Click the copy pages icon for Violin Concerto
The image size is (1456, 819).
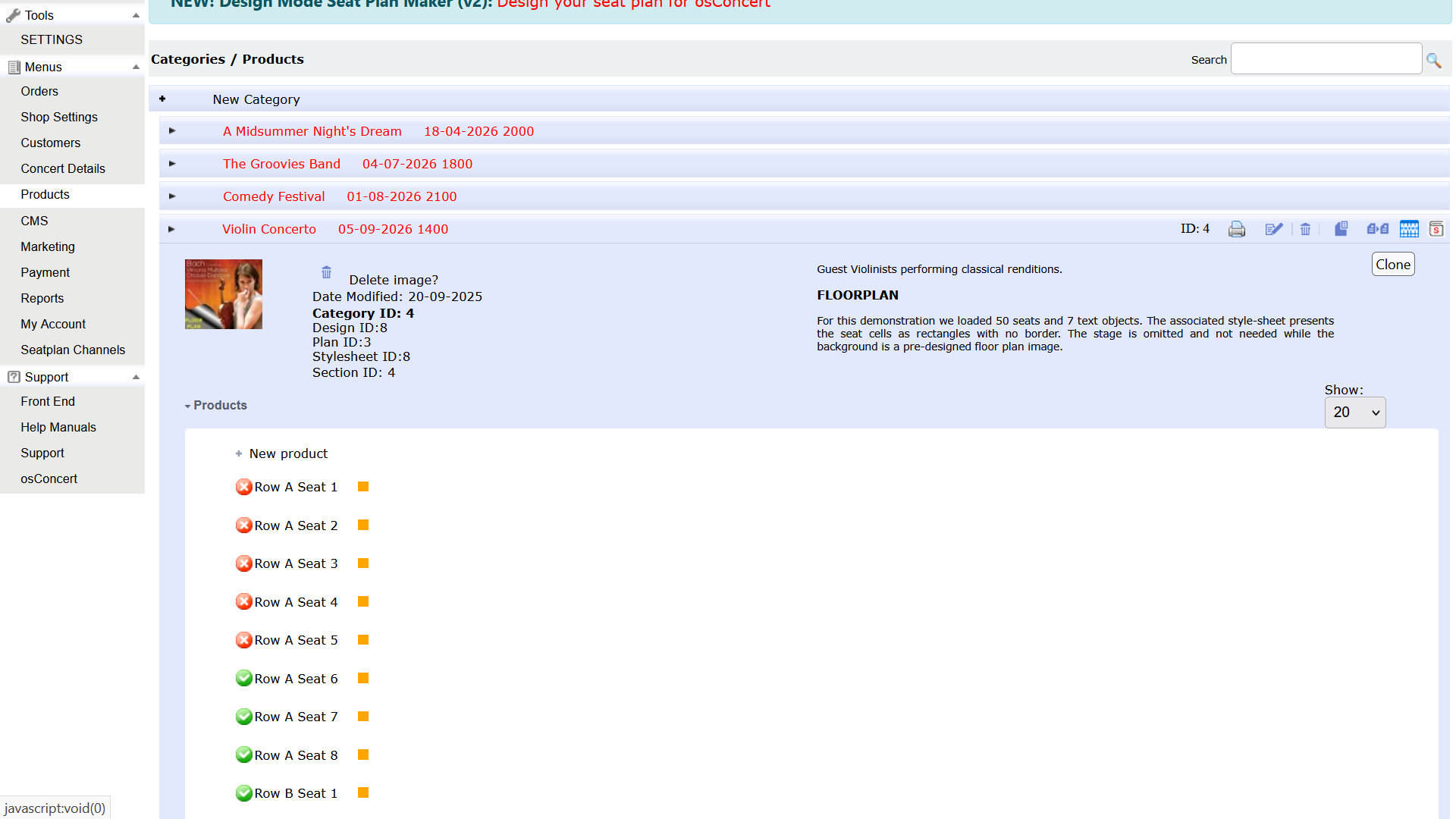pos(1341,228)
